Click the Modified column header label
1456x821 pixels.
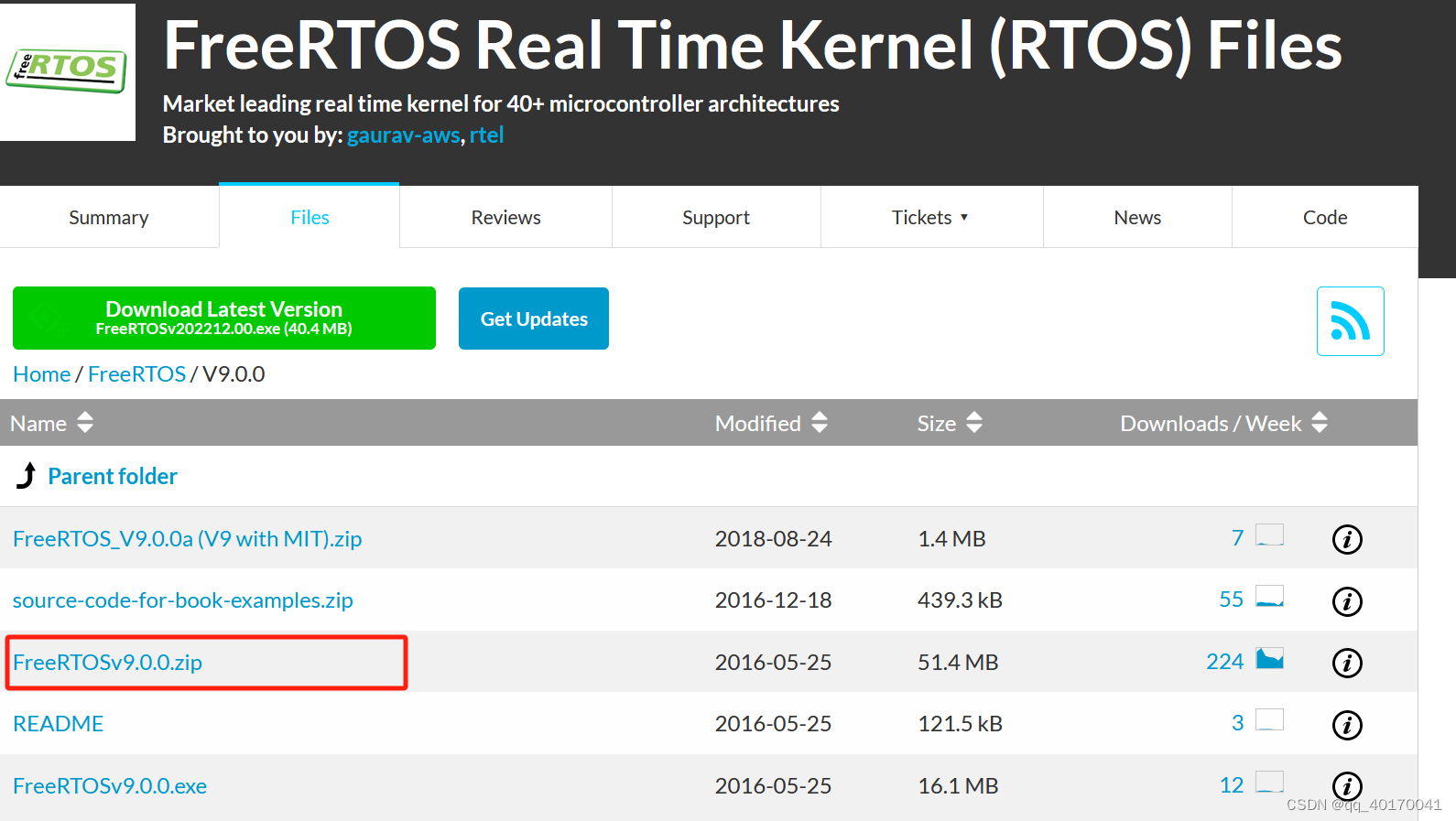(x=758, y=424)
